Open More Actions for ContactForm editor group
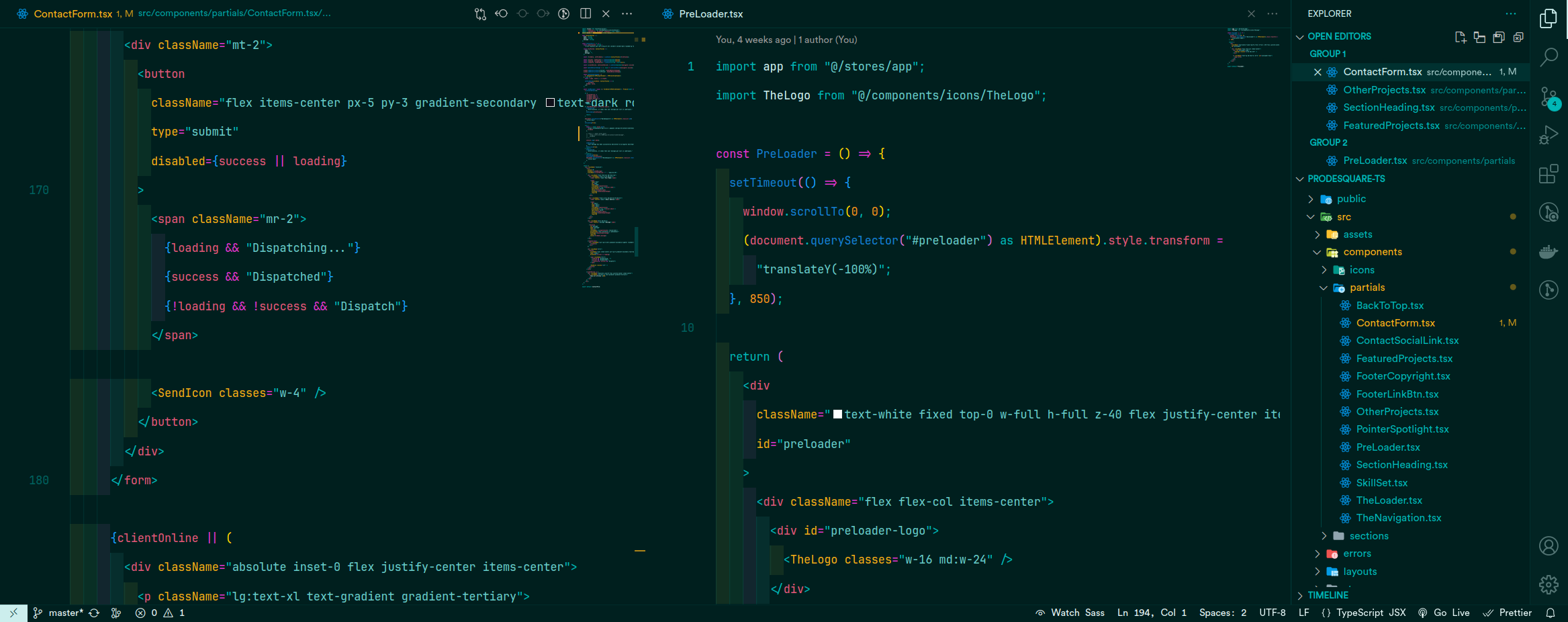This screenshot has height=622, width=1568. coord(627,13)
